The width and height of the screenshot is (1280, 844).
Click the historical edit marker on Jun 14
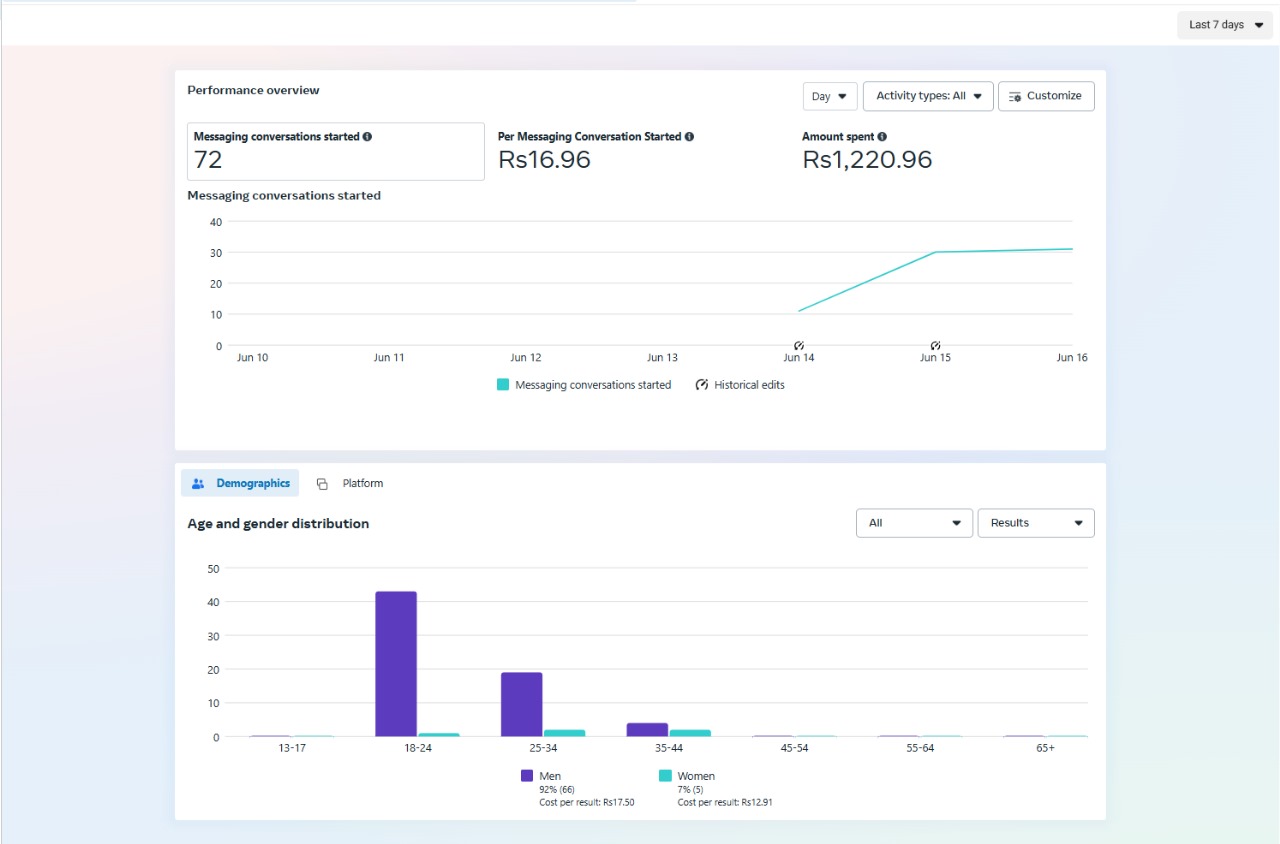pos(799,345)
